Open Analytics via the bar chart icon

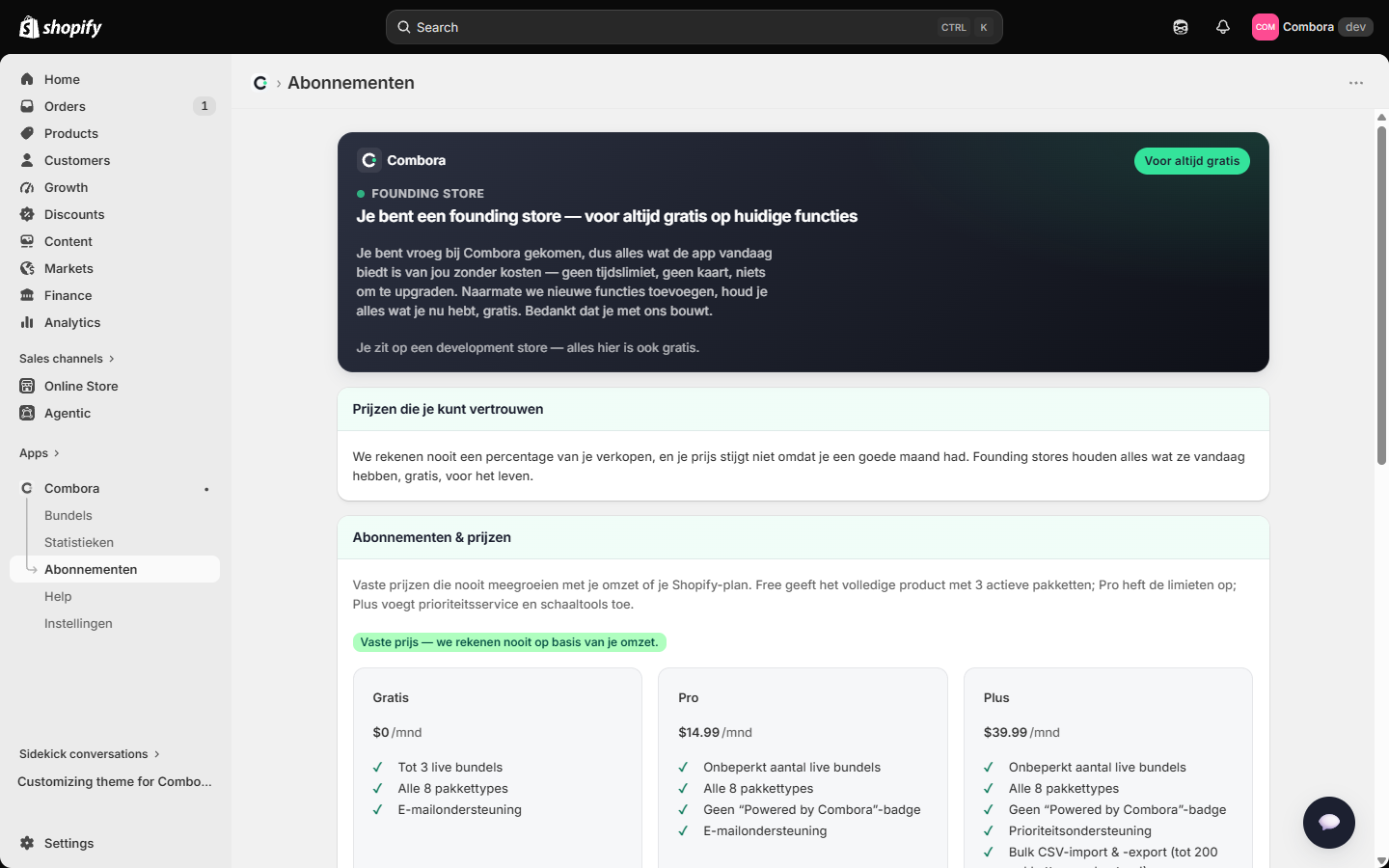coord(27,322)
